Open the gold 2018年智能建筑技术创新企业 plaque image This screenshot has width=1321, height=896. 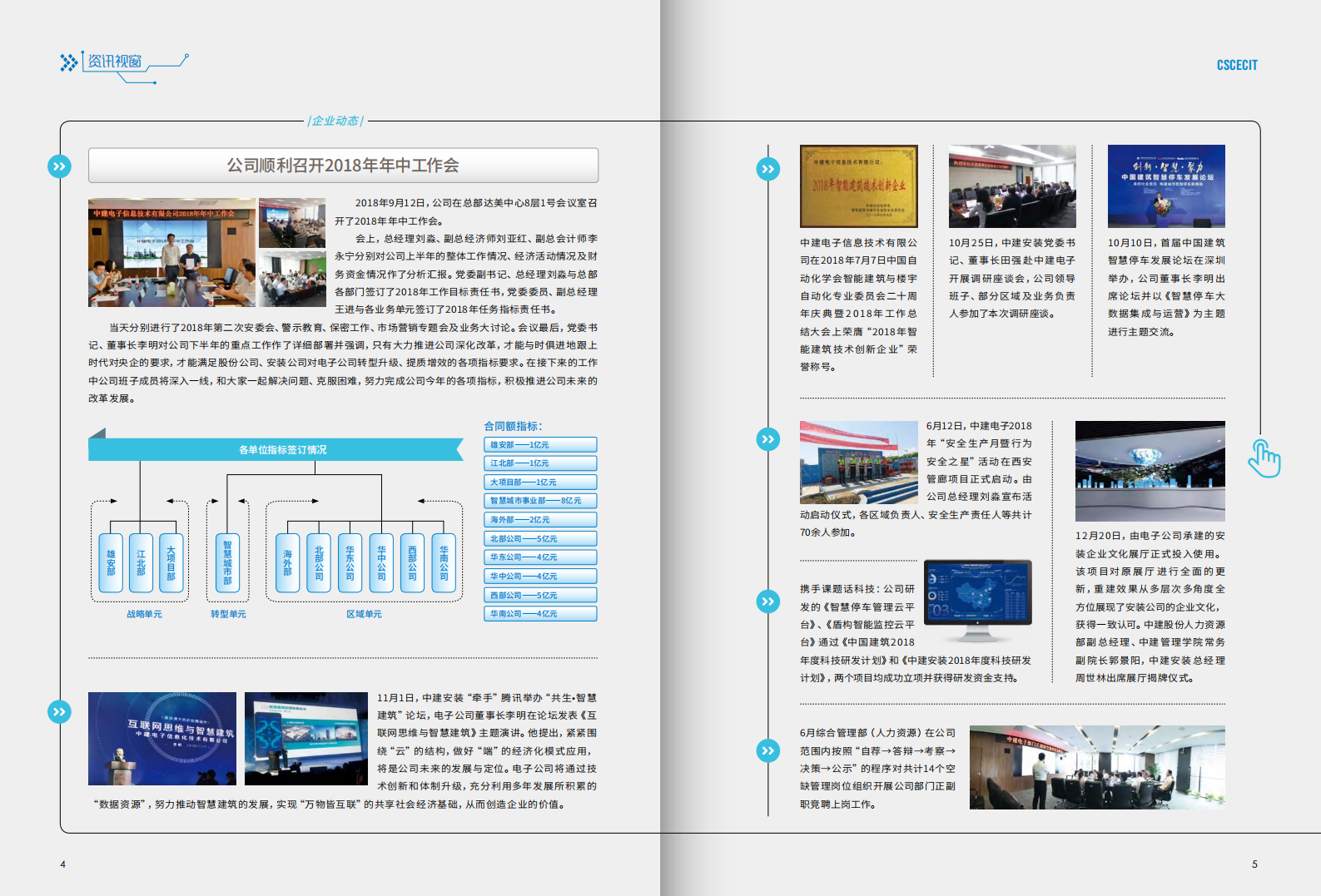pos(859,186)
